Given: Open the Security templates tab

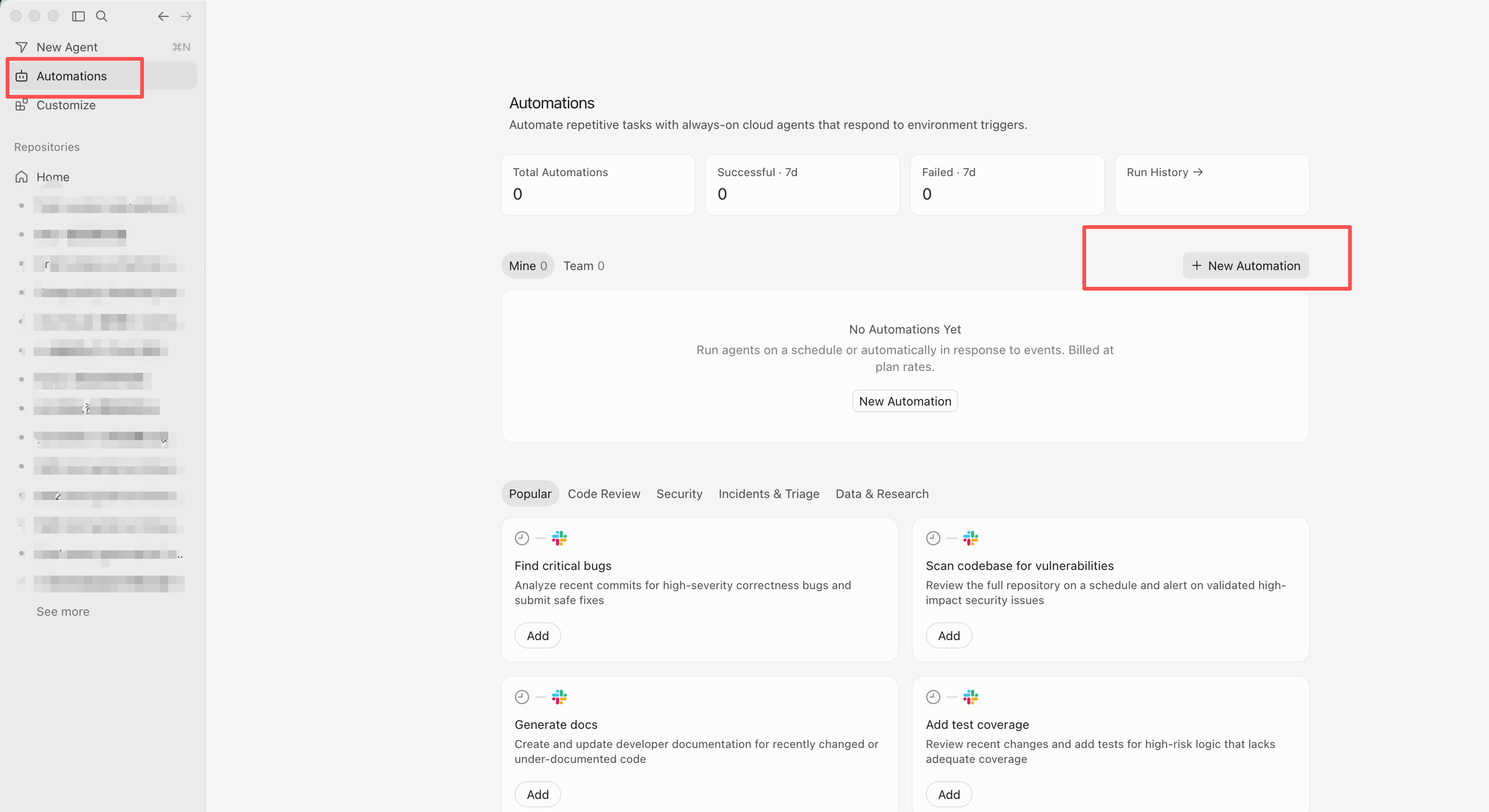Looking at the screenshot, I should 679,493.
